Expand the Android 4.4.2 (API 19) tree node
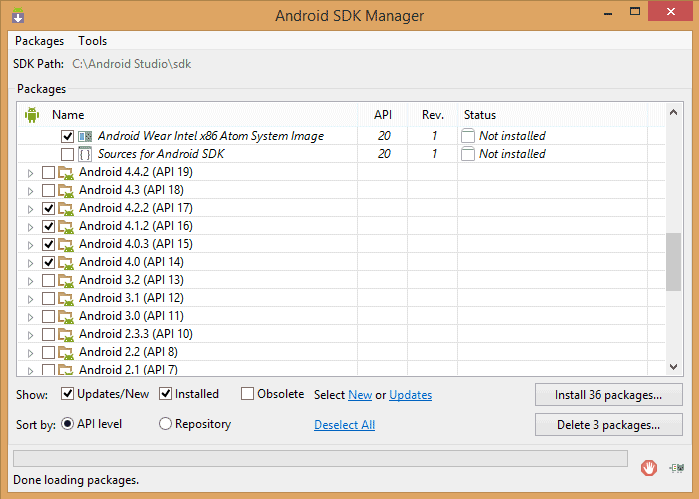Viewport: 699px width, 499px height. click(30, 173)
